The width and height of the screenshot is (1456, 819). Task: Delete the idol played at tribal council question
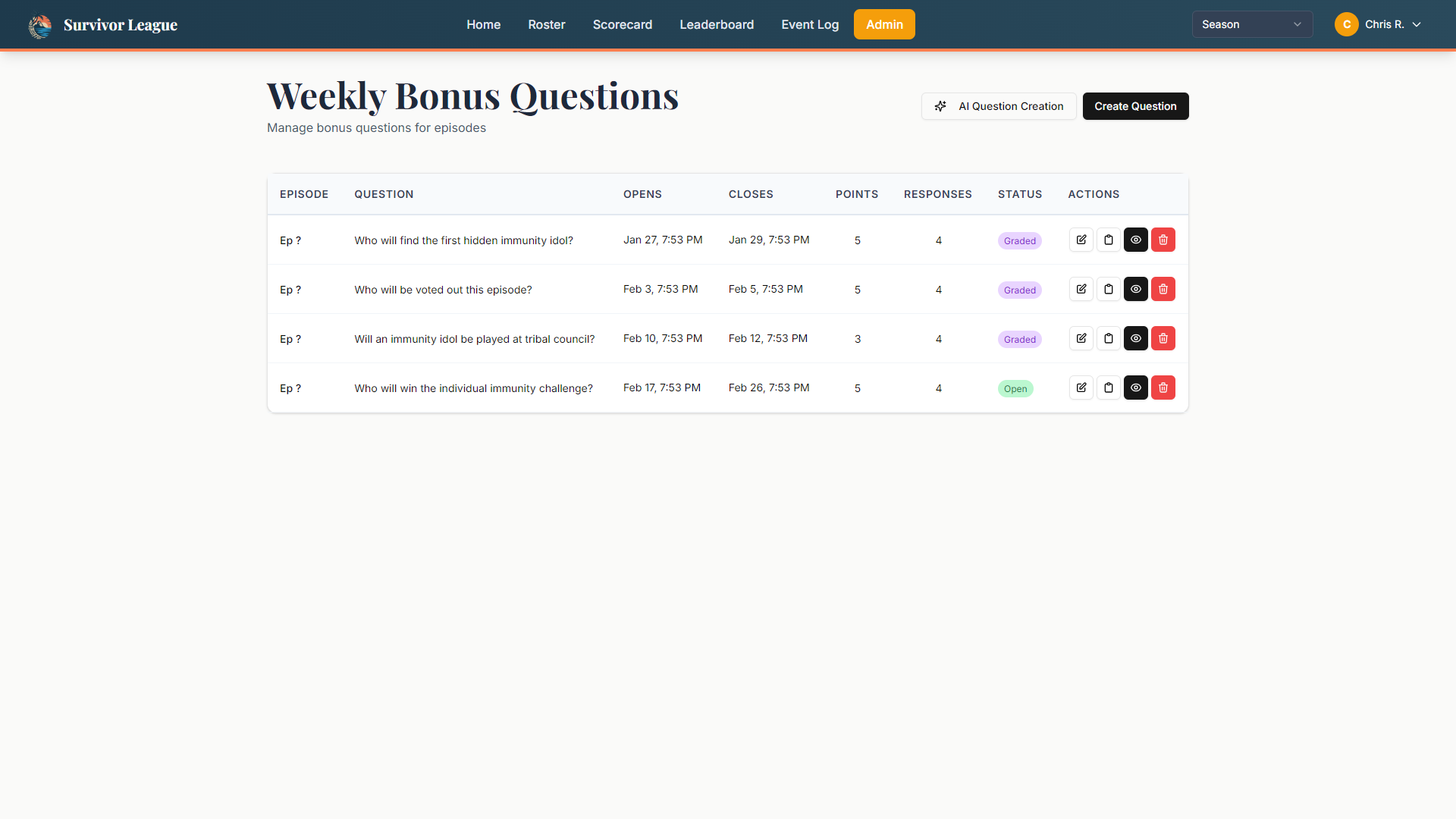point(1163,338)
